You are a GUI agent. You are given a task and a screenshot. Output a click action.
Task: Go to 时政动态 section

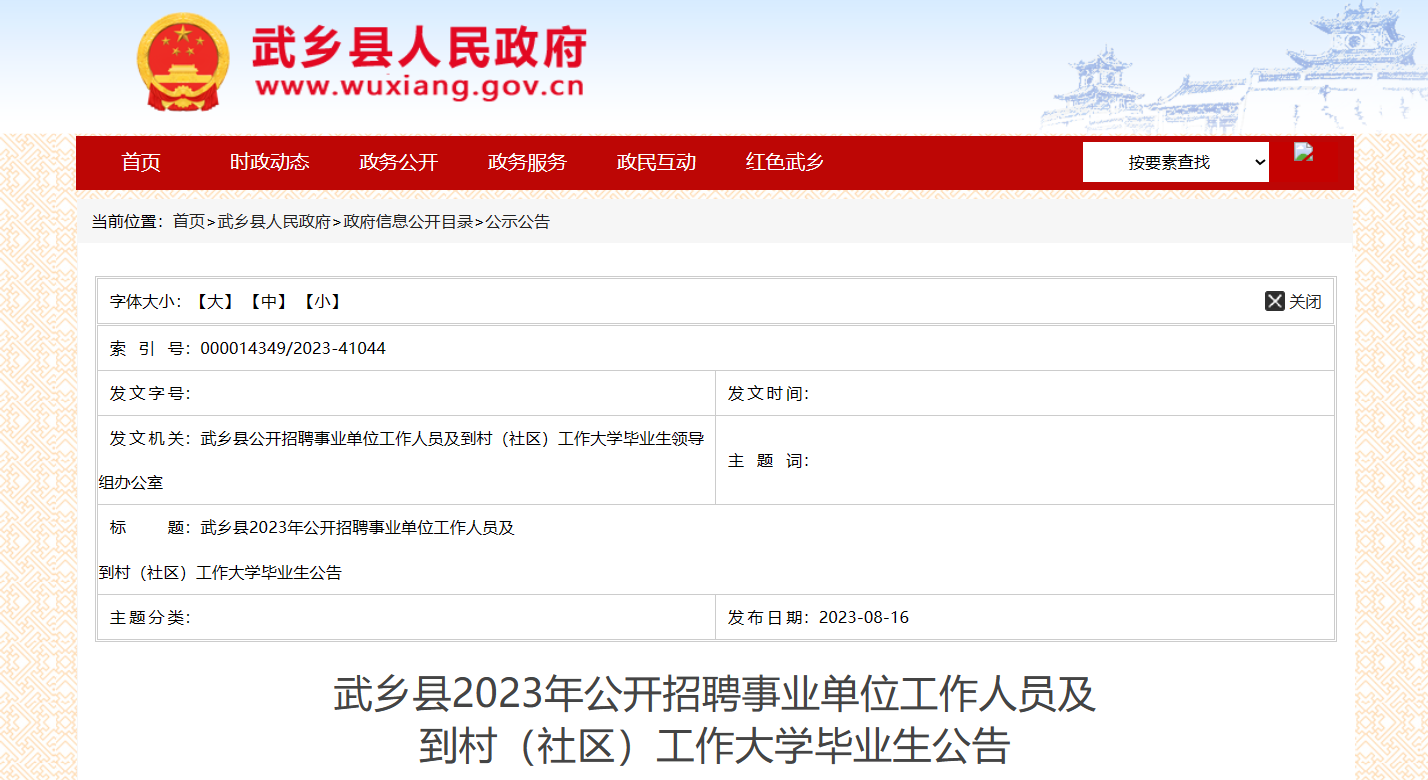click(270, 162)
